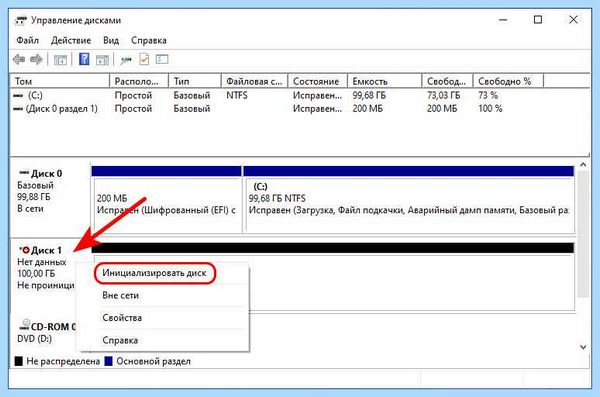Maximize the Disk Management window

point(538,20)
